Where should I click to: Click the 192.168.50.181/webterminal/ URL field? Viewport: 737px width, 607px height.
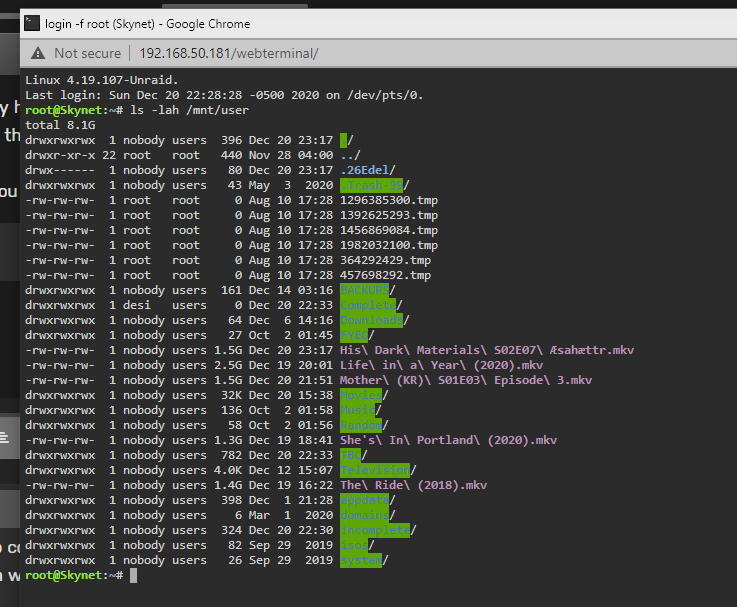pos(229,53)
